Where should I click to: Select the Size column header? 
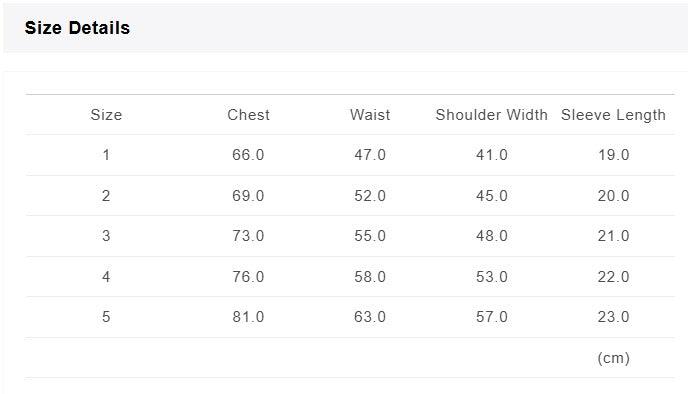pos(106,115)
